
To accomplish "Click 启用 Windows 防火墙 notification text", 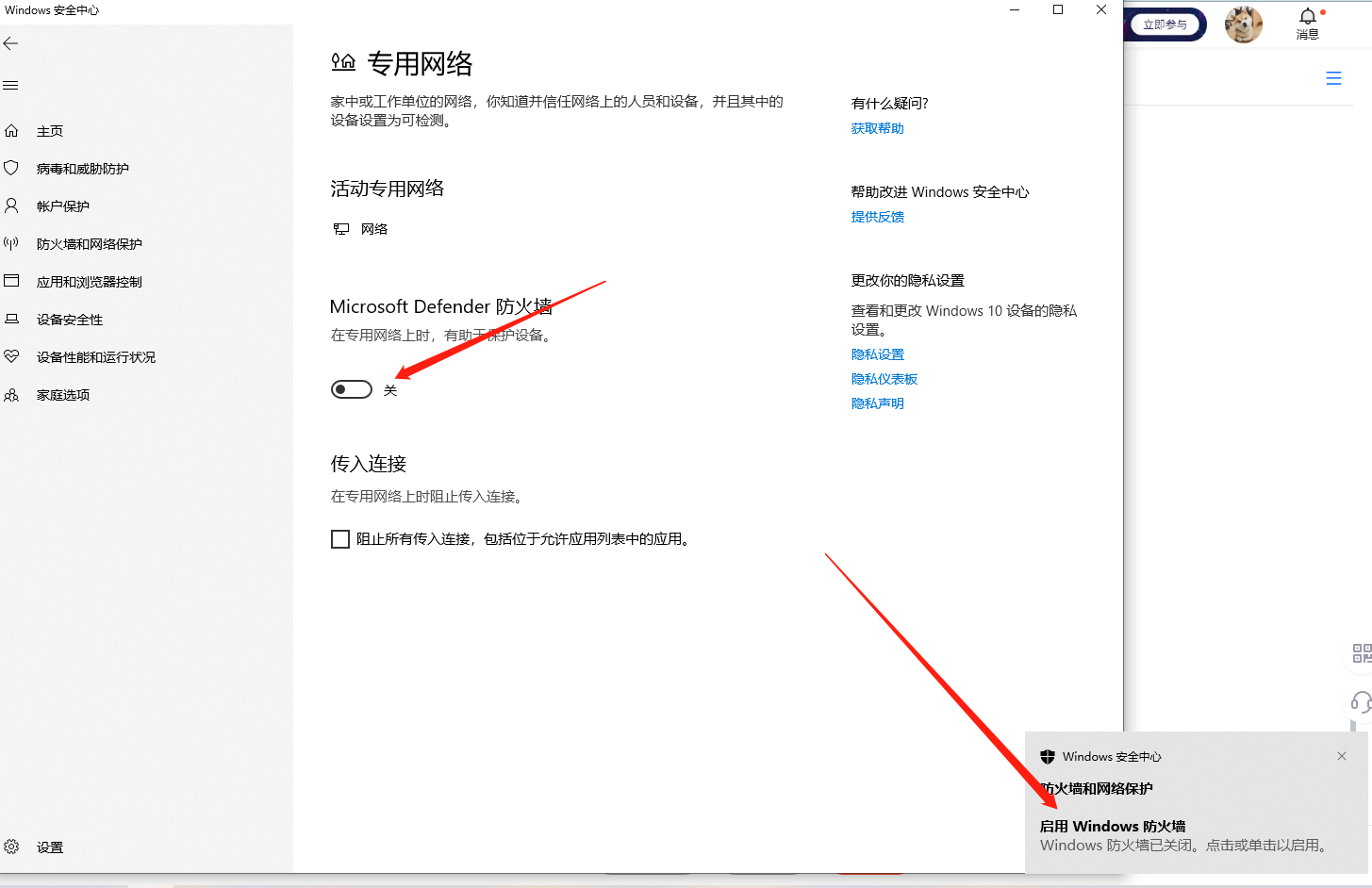I will [x=1113, y=826].
